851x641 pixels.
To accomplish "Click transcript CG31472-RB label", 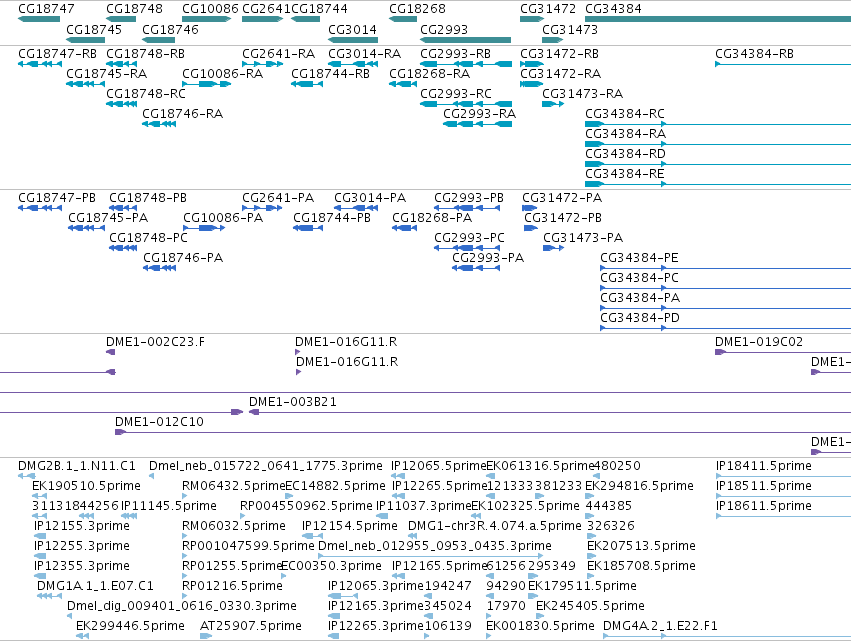I will click(x=560, y=54).
